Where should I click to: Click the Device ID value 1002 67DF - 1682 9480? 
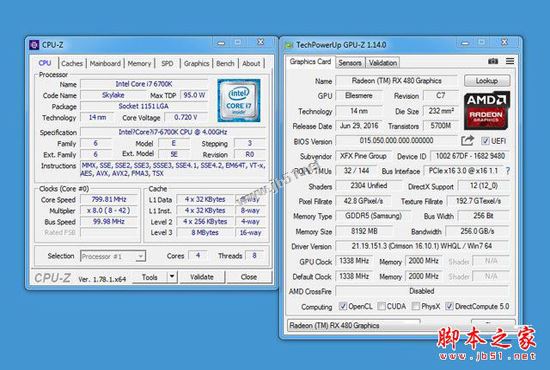[x=470, y=156]
